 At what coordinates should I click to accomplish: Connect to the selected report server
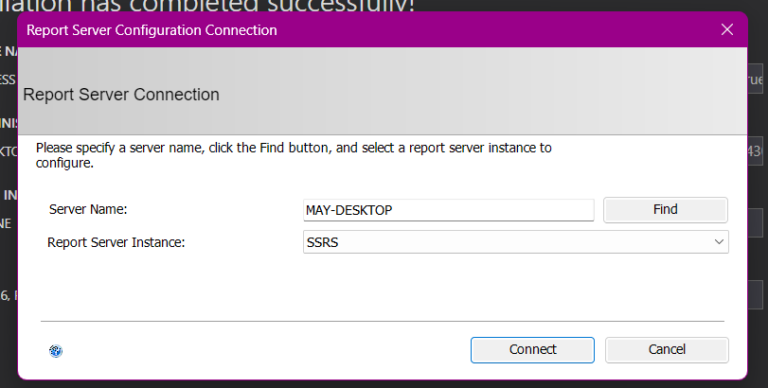pos(532,350)
